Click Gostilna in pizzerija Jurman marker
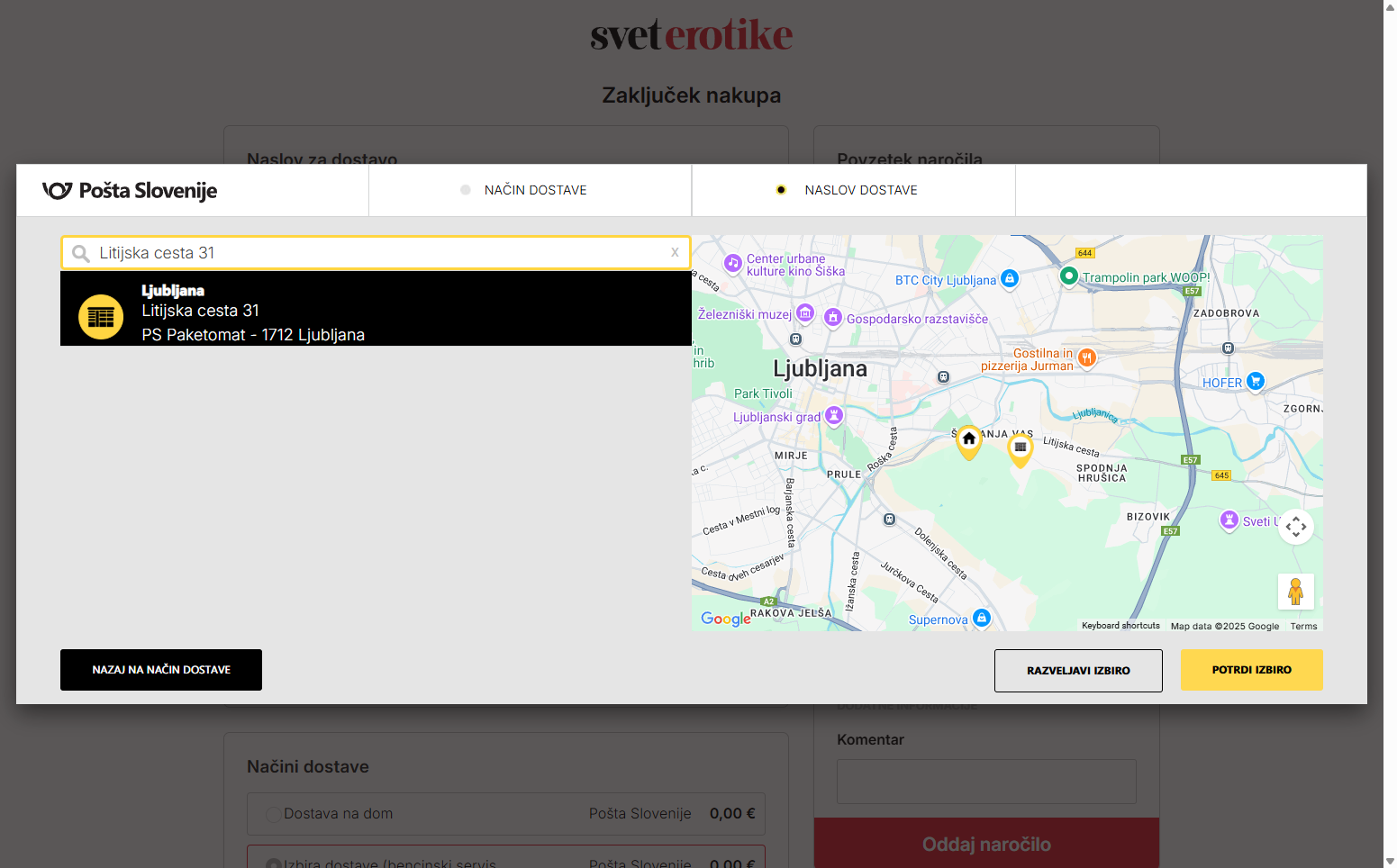 [x=1087, y=358]
